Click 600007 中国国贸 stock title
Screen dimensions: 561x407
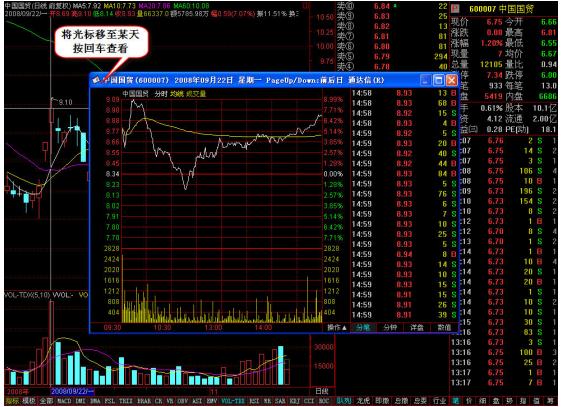(x=501, y=9)
